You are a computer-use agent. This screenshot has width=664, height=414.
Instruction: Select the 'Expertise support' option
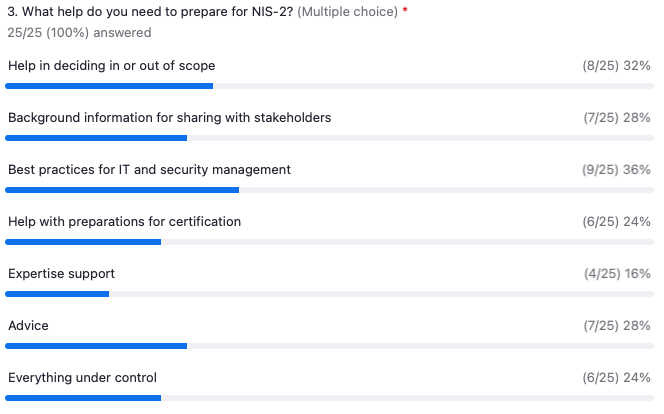pyautogui.click(x=61, y=274)
